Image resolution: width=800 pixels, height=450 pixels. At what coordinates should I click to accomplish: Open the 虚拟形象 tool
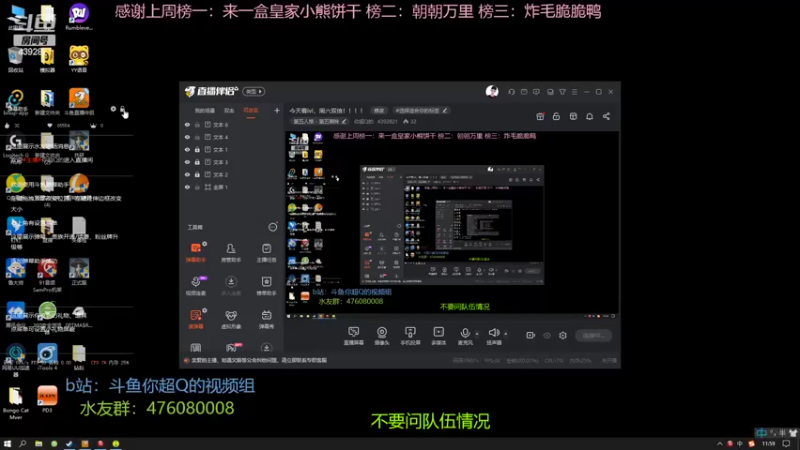tap(231, 319)
